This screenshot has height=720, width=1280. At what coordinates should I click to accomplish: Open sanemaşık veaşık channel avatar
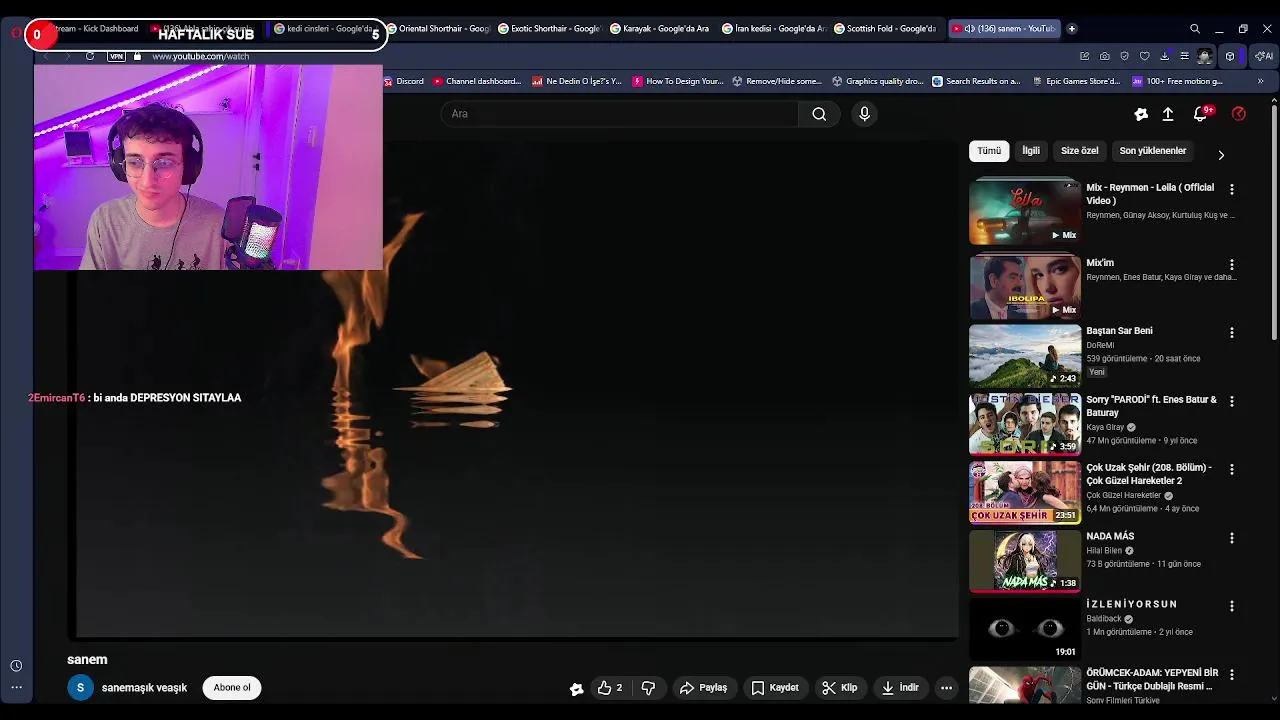click(80, 688)
